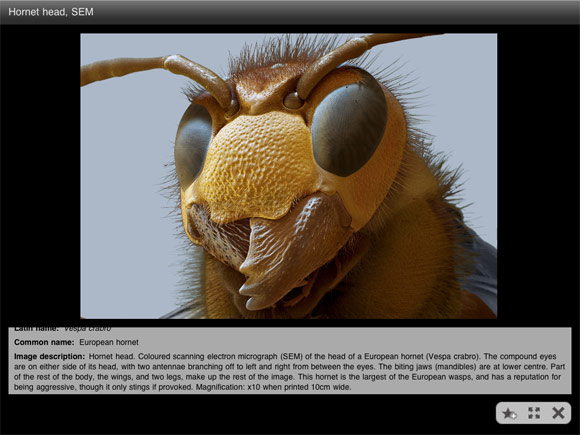
Task: Select the 'Common name:' label
Action: (44, 342)
